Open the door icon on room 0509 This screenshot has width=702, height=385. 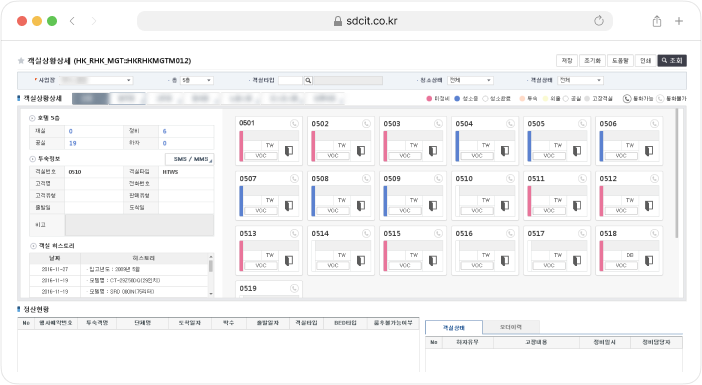click(x=433, y=205)
